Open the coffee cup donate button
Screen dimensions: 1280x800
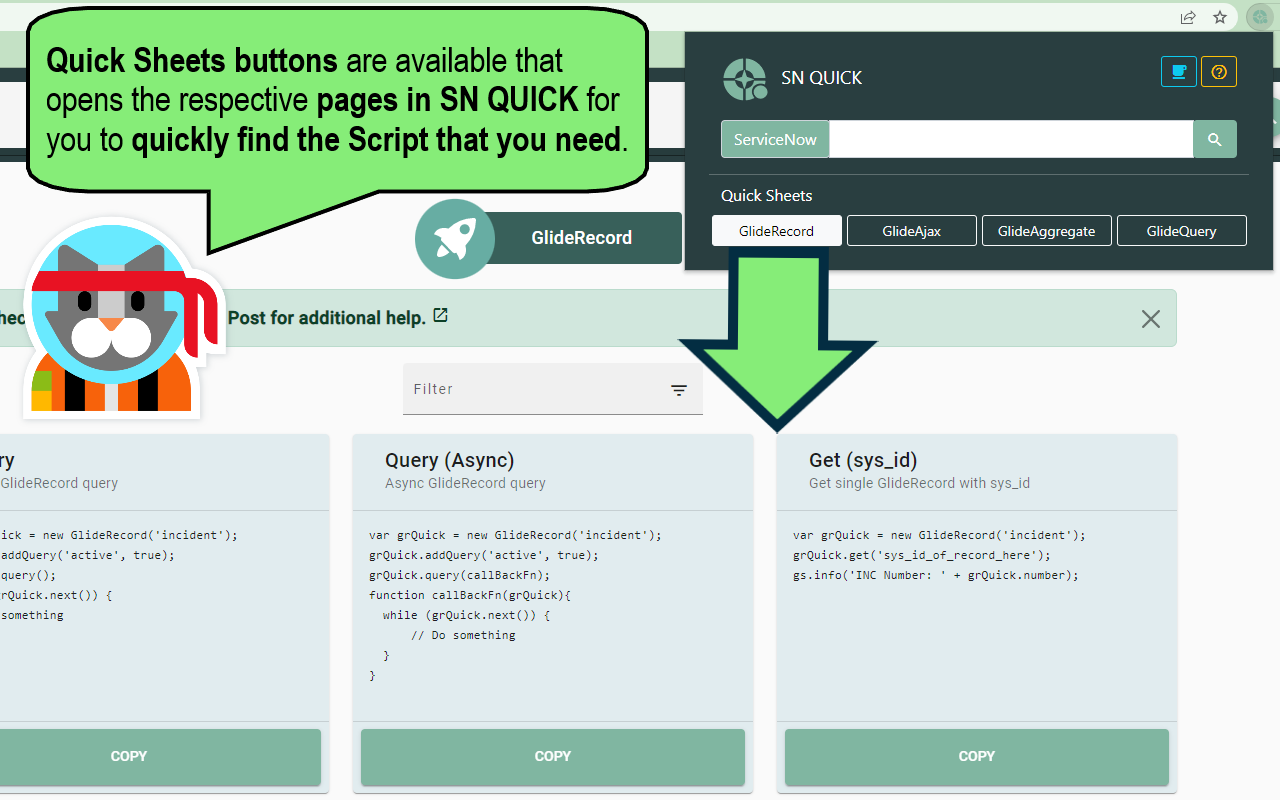click(x=1179, y=72)
